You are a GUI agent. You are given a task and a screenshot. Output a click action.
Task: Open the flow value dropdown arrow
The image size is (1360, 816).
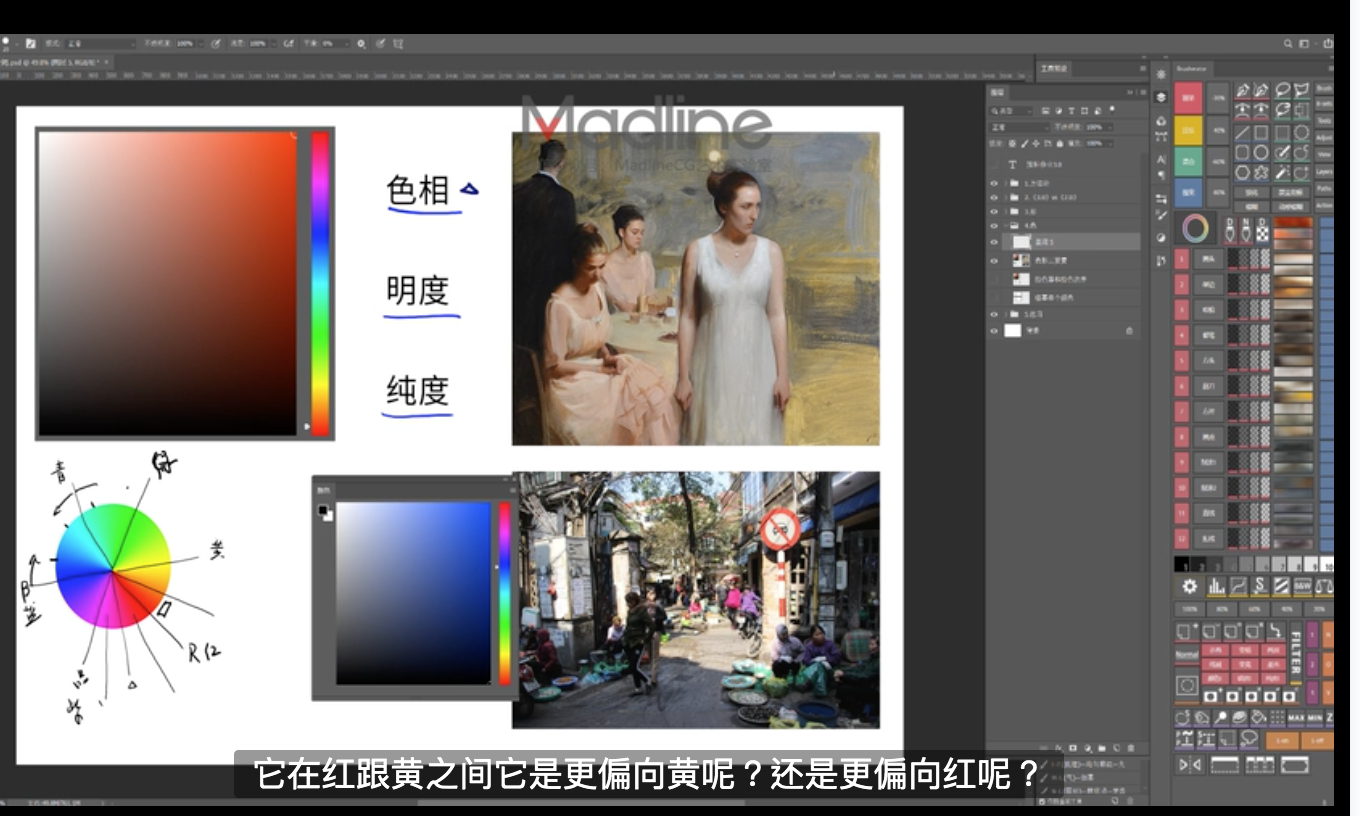274,44
